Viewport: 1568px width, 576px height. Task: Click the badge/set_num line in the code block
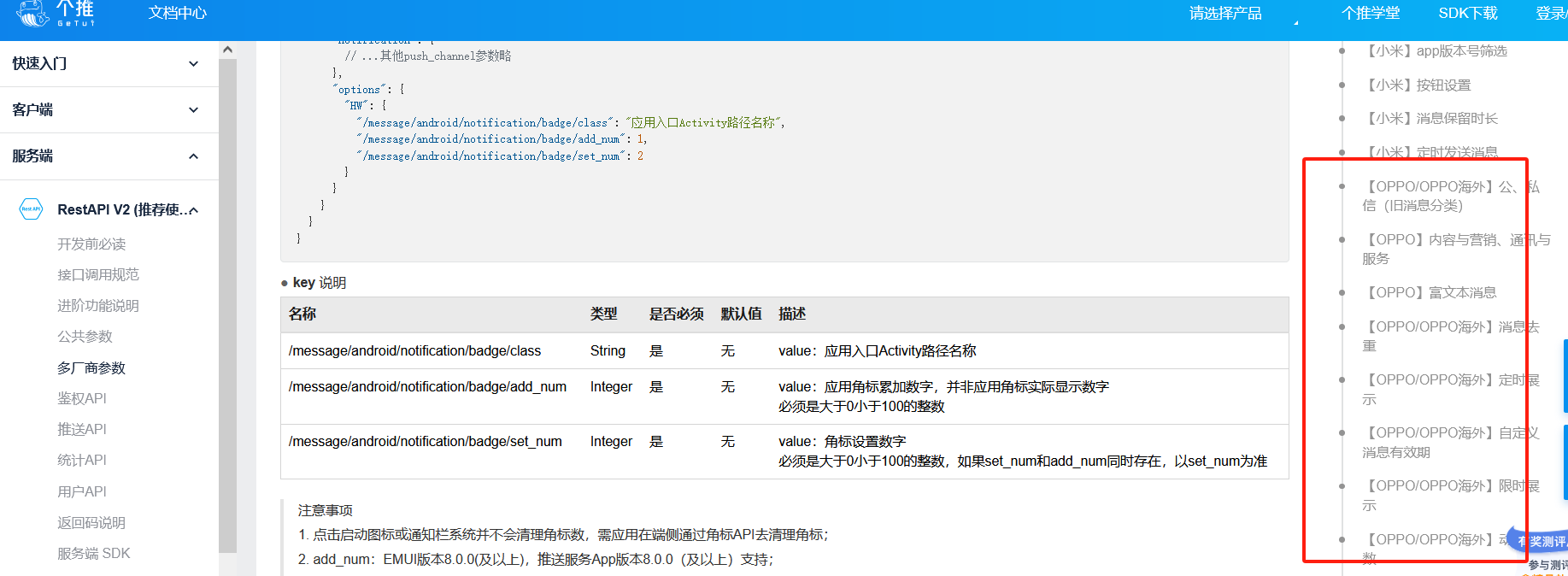coord(500,156)
